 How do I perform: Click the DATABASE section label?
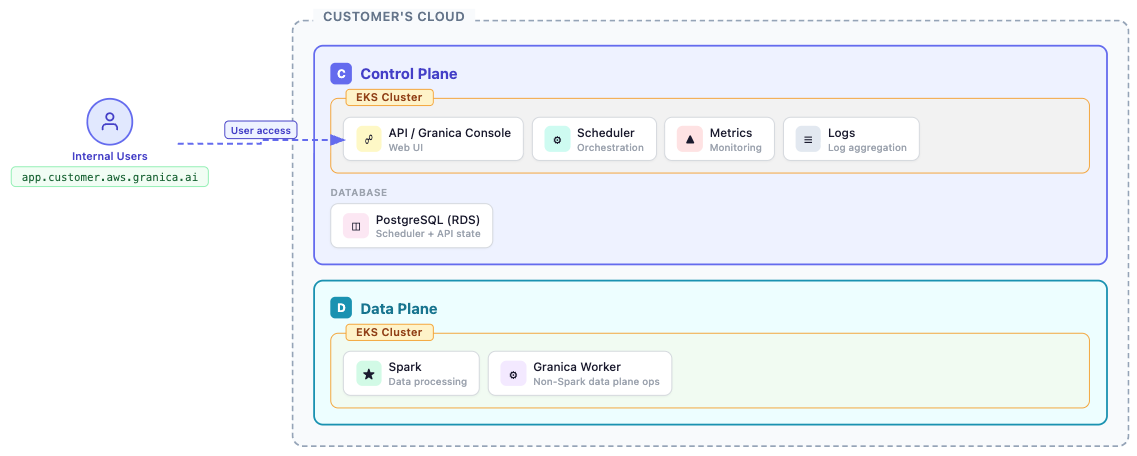[359, 193]
